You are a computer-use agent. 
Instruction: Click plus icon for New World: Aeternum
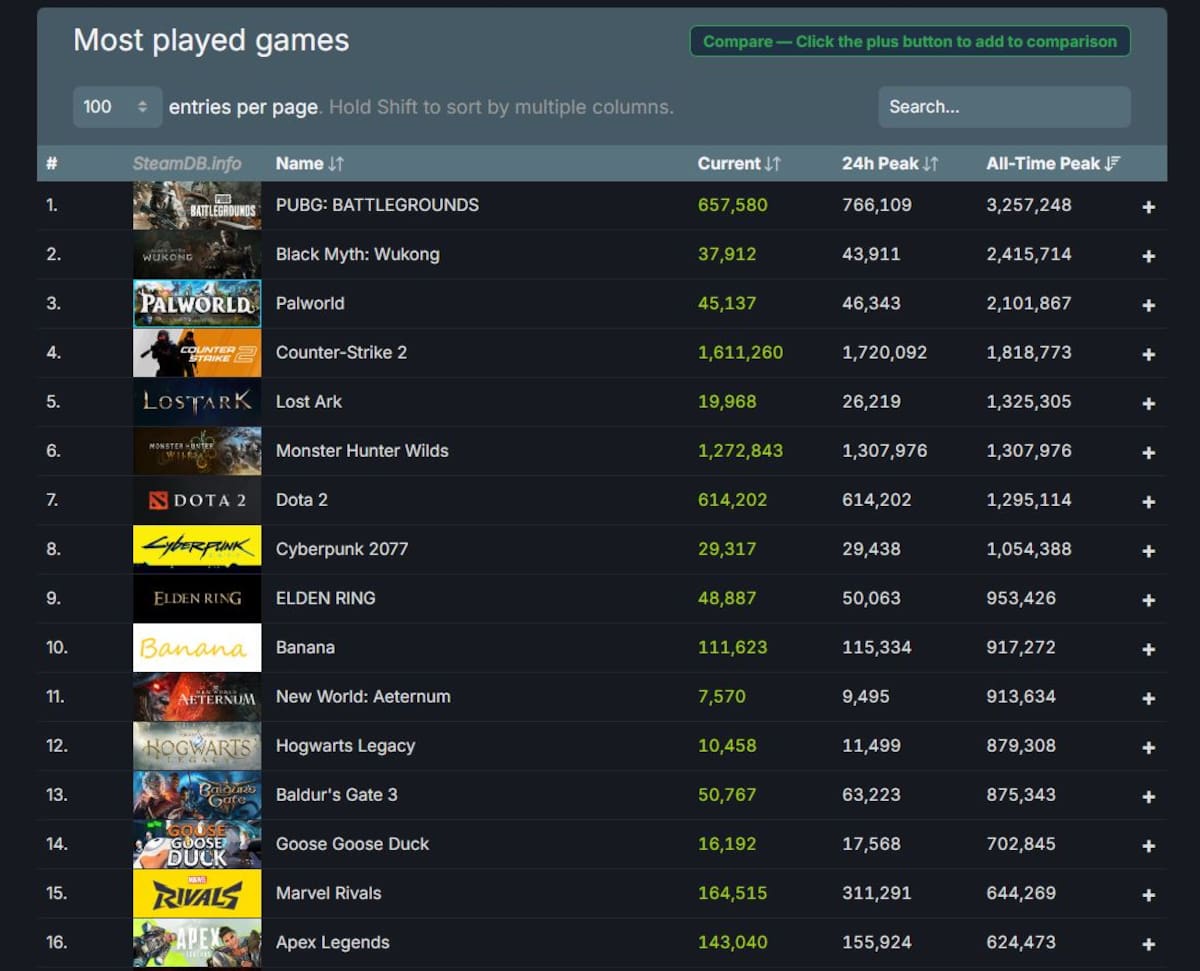(x=1148, y=698)
